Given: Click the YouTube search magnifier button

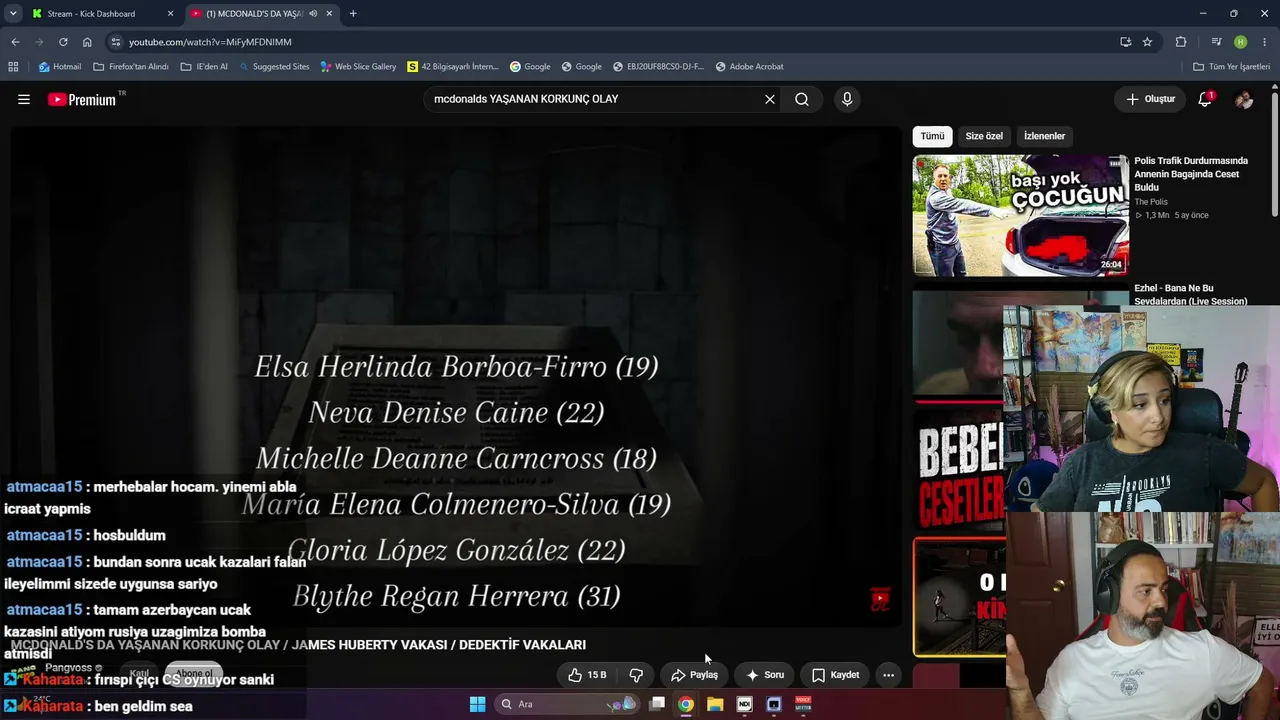Looking at the screenshot, I should click(x=802, y=99).
